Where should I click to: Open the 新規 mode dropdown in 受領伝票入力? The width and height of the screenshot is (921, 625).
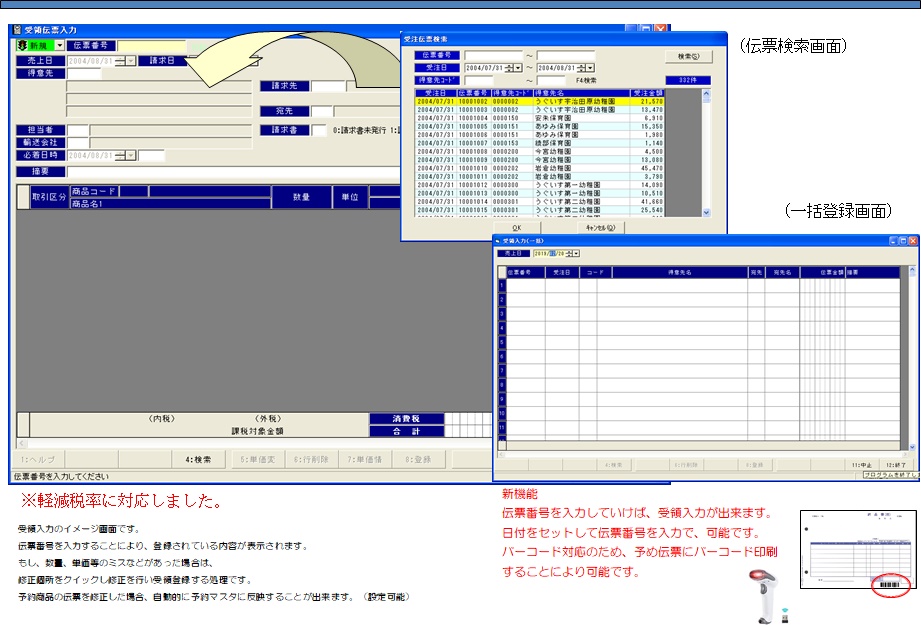[60, 45]
